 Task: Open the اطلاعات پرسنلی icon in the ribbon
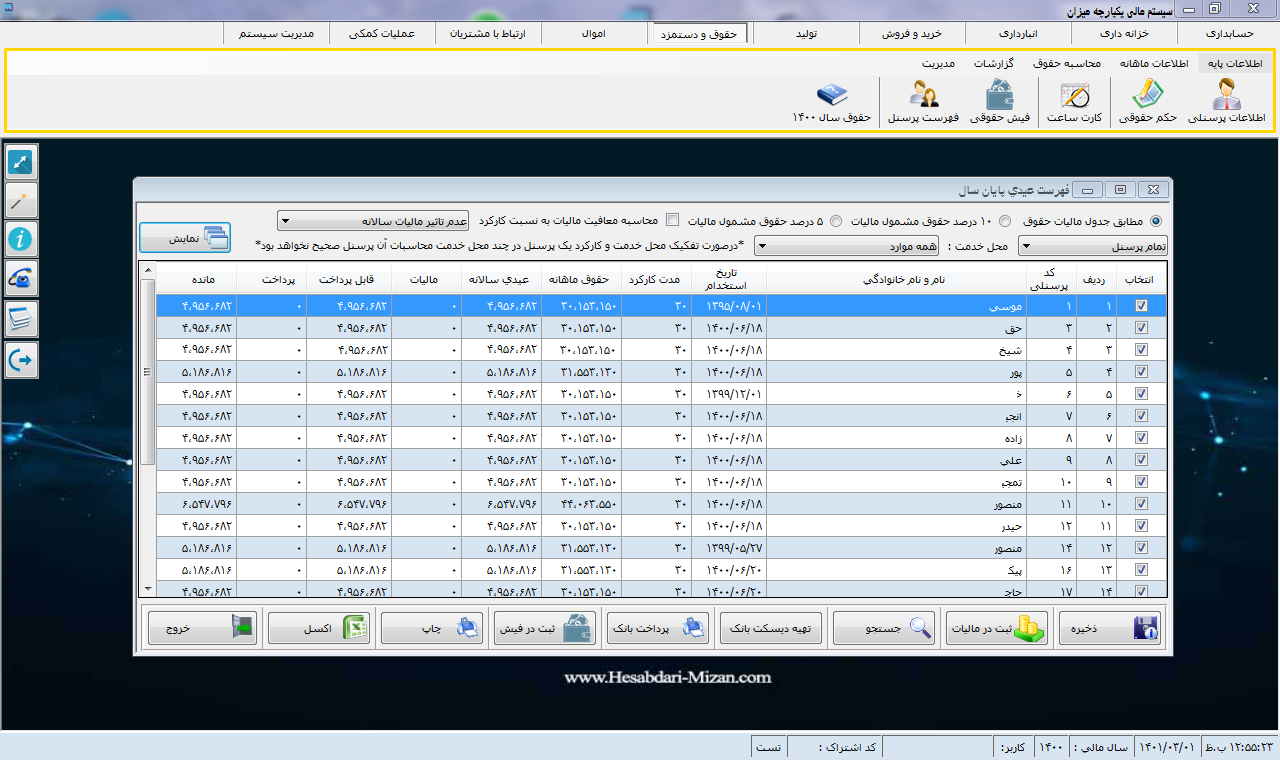point(1226,96)
